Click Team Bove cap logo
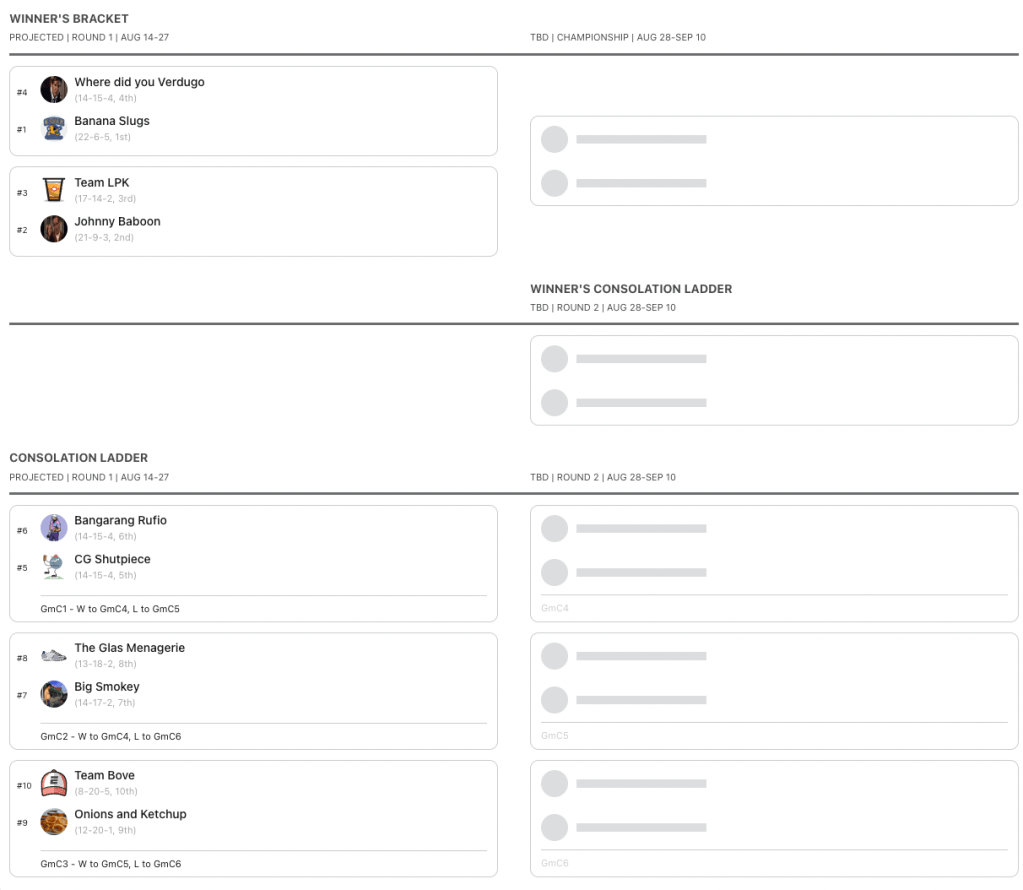The width and height of the screenshot is (1023, 890). 54,783
